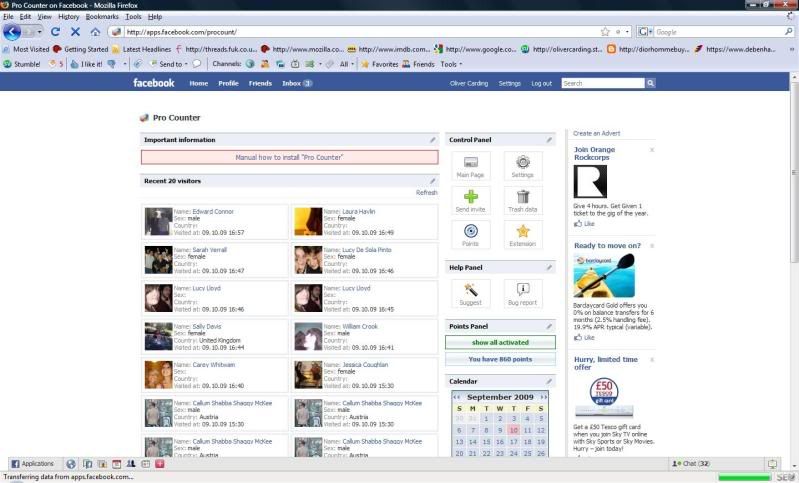The image size is (799, 483).
Task: Open the Applications menu in bottom bar
Action: coord(33,464)
